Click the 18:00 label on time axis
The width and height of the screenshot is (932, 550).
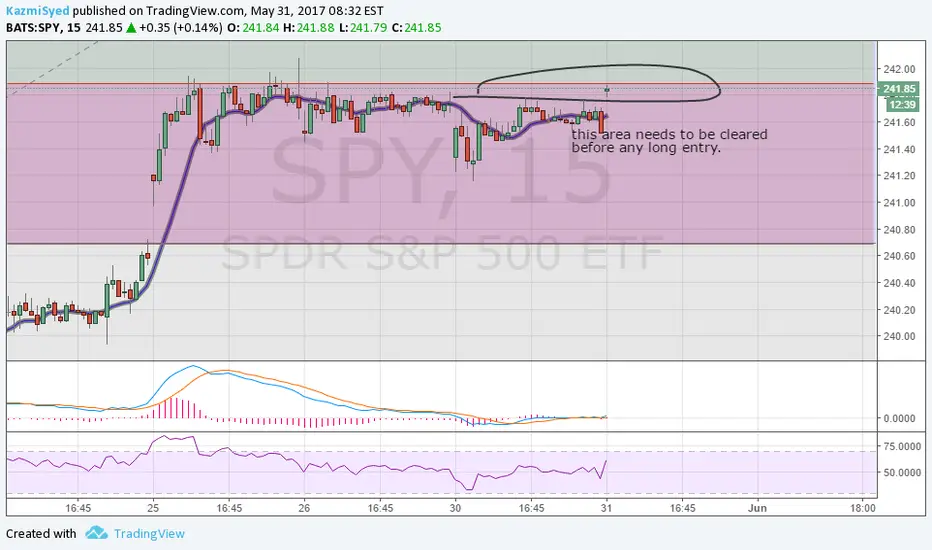(862, 508)
